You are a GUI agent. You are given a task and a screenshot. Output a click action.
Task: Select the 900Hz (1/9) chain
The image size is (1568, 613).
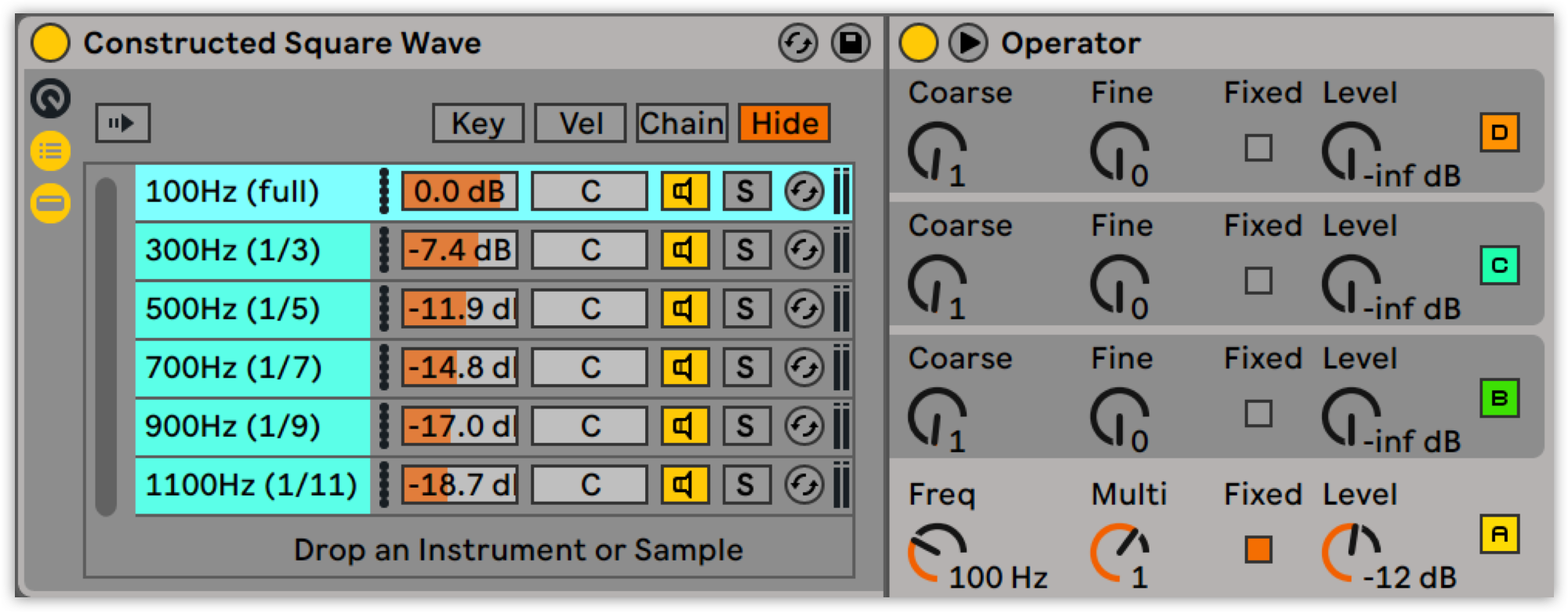pyautogui.click(x=252, y=426)
